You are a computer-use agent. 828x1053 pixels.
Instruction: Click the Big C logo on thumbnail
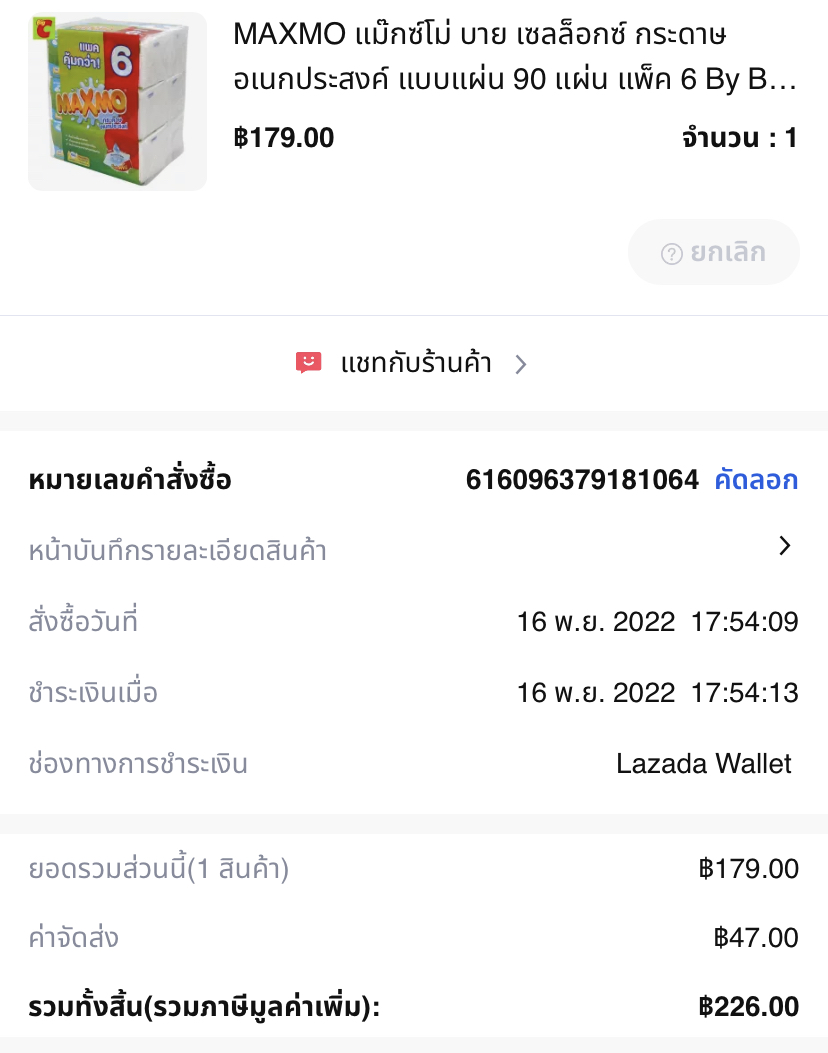pos(44,28)
